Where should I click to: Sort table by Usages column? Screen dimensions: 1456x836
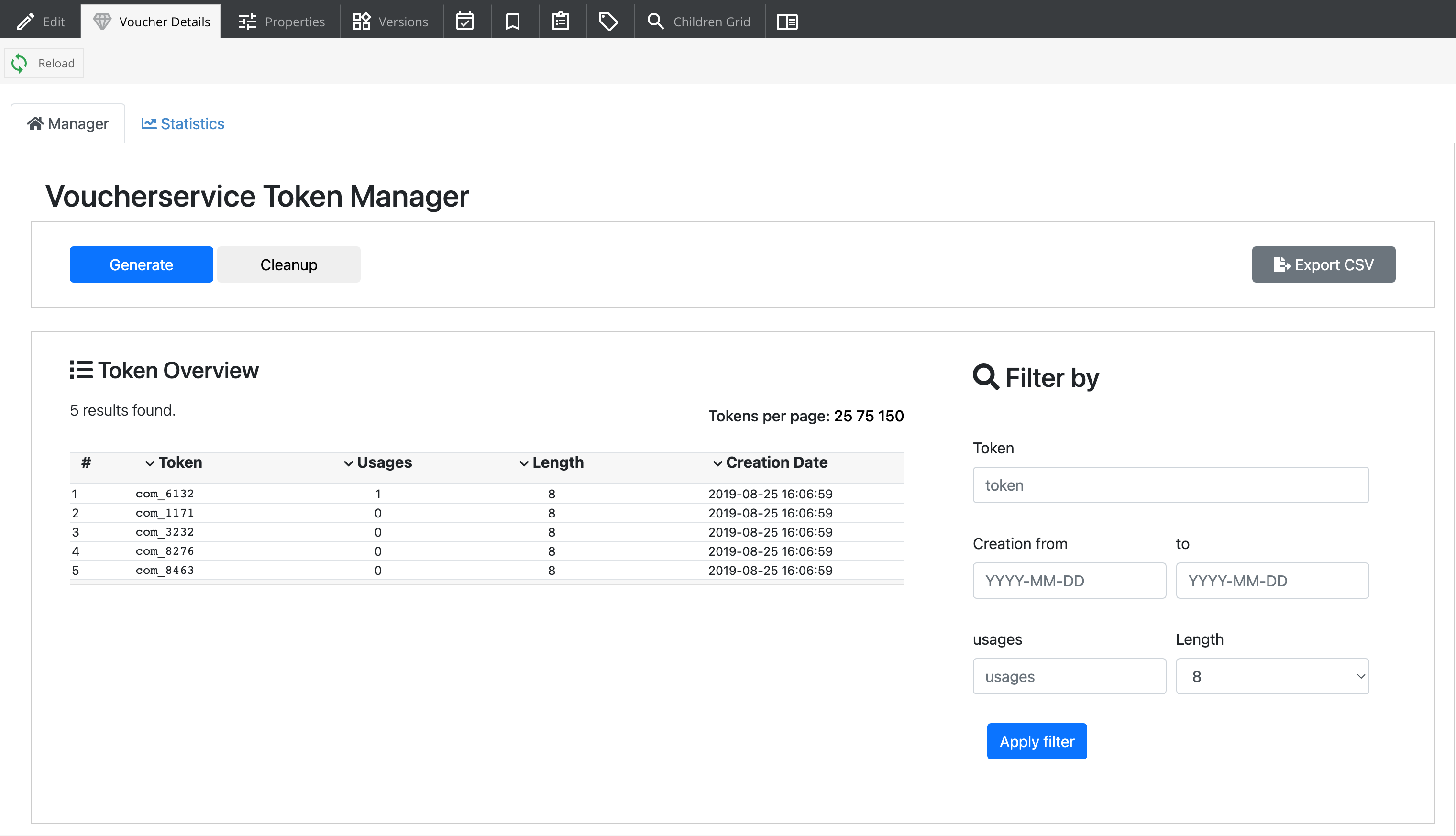378,462
